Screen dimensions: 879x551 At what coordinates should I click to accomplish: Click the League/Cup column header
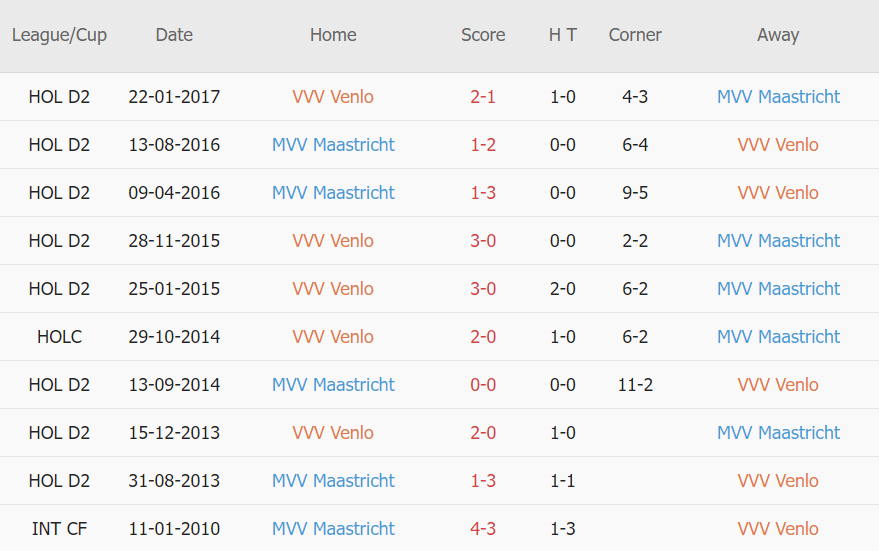59,35
